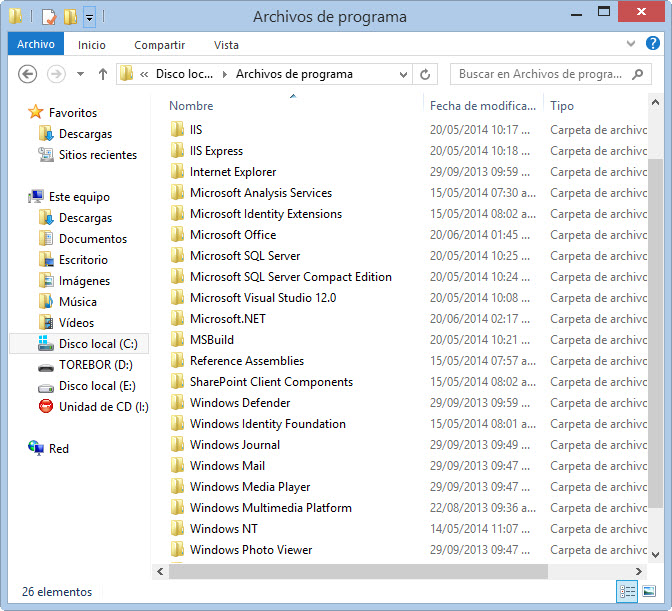672x611 pixels.
Task: Open the recent locations dropdown arrow
Action: (80, 74)
